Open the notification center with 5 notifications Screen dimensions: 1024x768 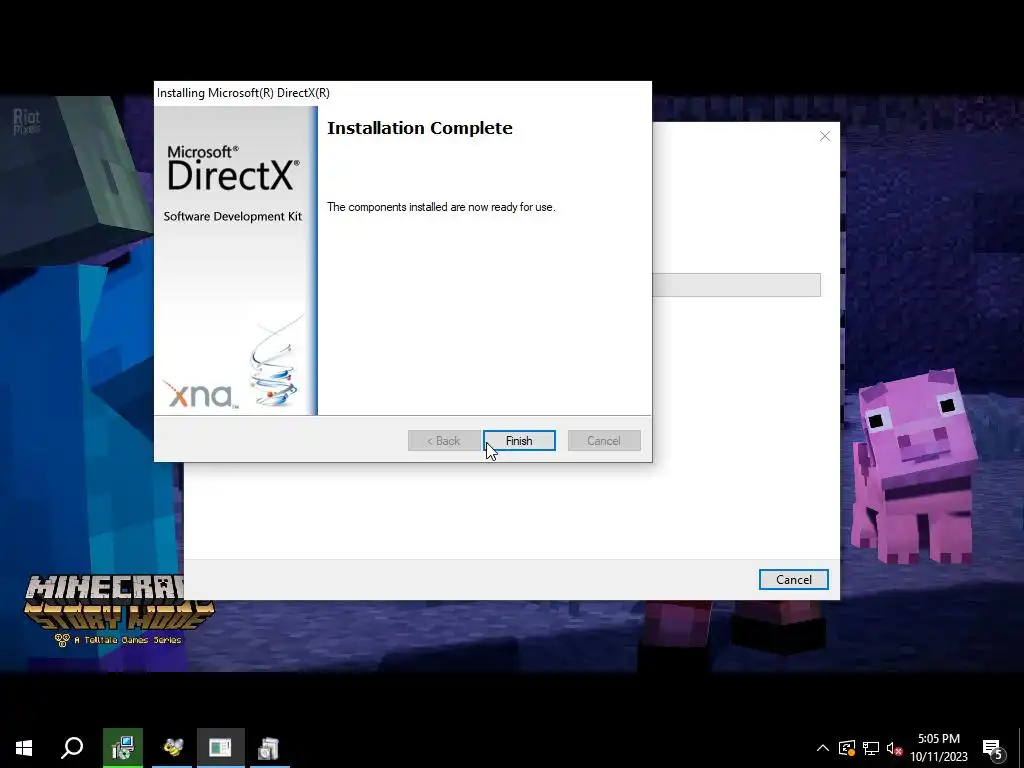[994, 750]
